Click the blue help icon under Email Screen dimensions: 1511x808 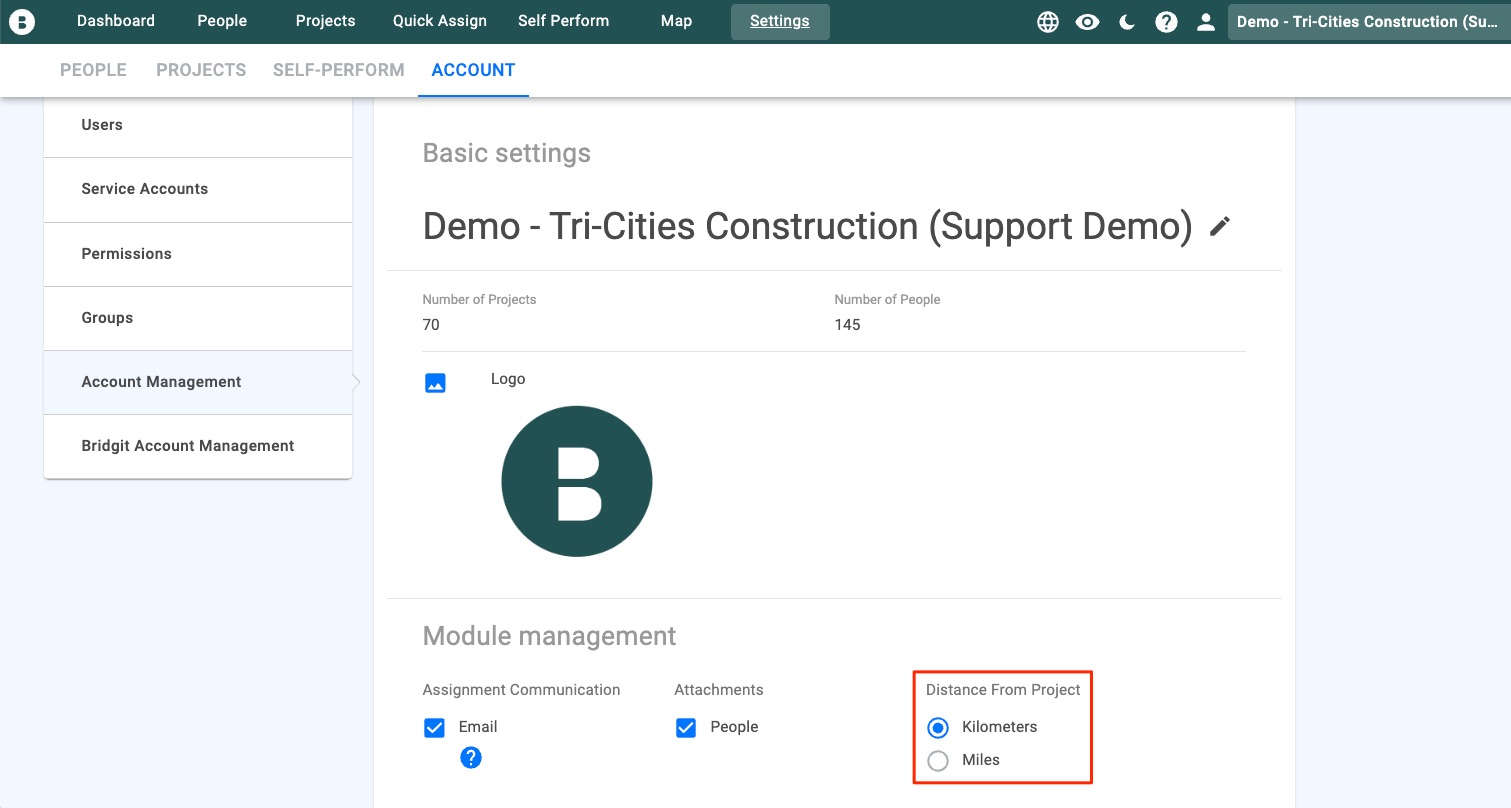tap(471, 758)
